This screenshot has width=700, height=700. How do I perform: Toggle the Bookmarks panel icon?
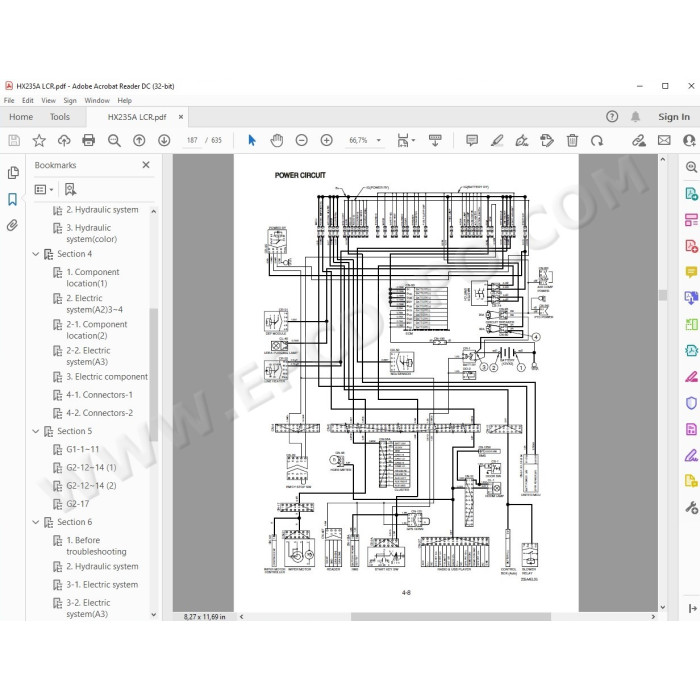click(x=12, y=199)
